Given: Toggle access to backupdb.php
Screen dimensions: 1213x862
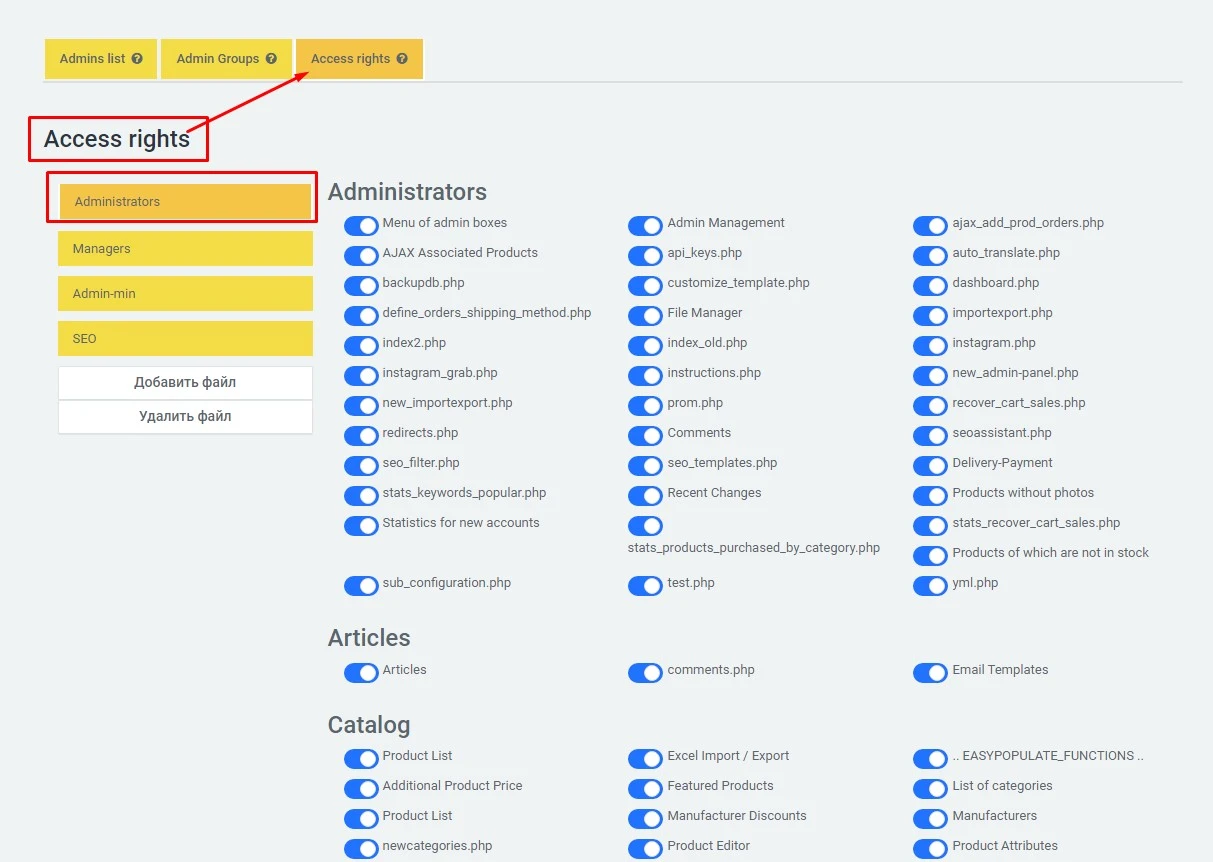Looking at the screenshot, I should (x=361, y=285).
